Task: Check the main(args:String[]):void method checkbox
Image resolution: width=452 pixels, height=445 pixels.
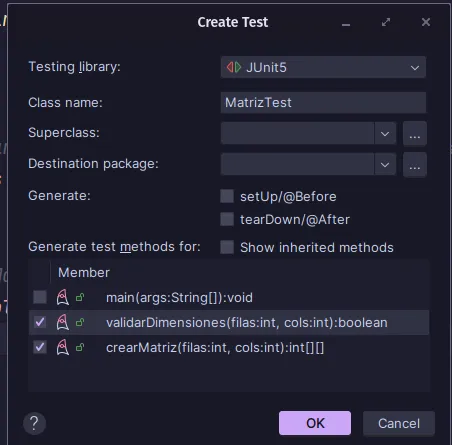Action: point(40,297)
